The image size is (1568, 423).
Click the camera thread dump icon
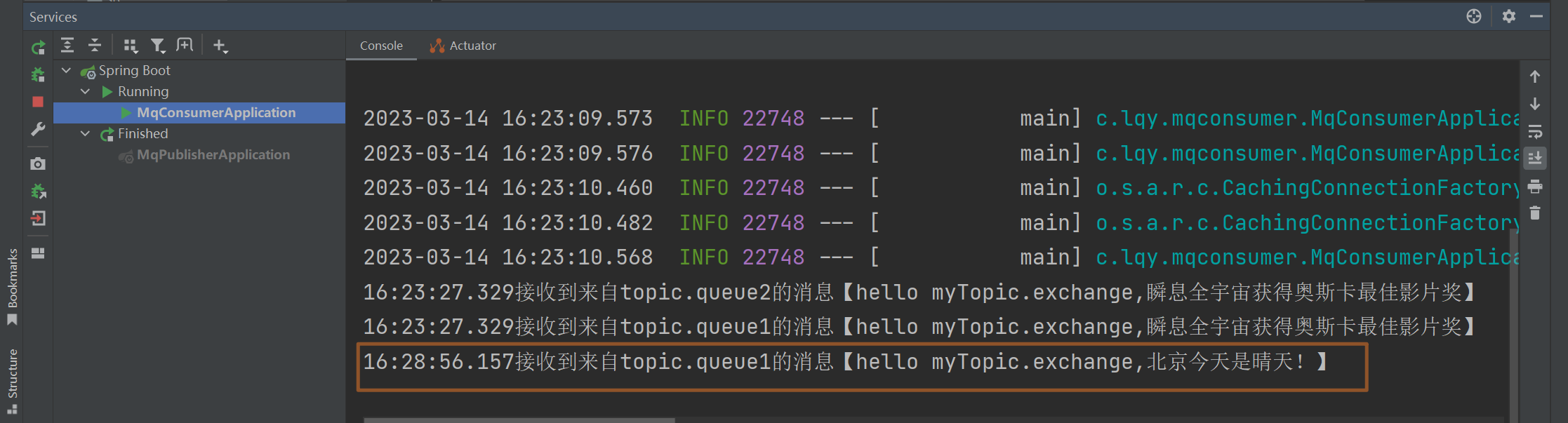tap(38, 163)
